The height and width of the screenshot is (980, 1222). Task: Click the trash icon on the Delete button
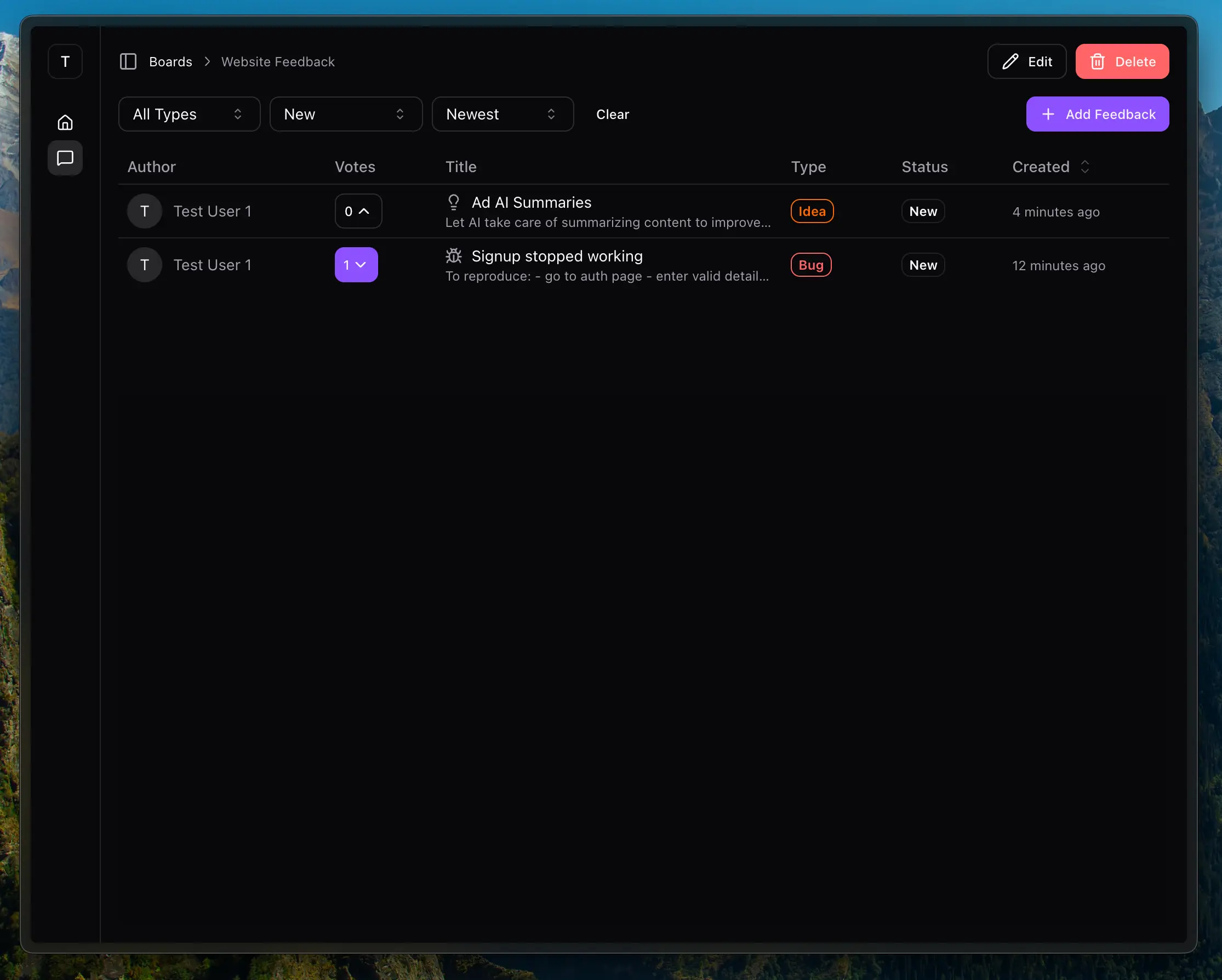[x=1098, y=61]
